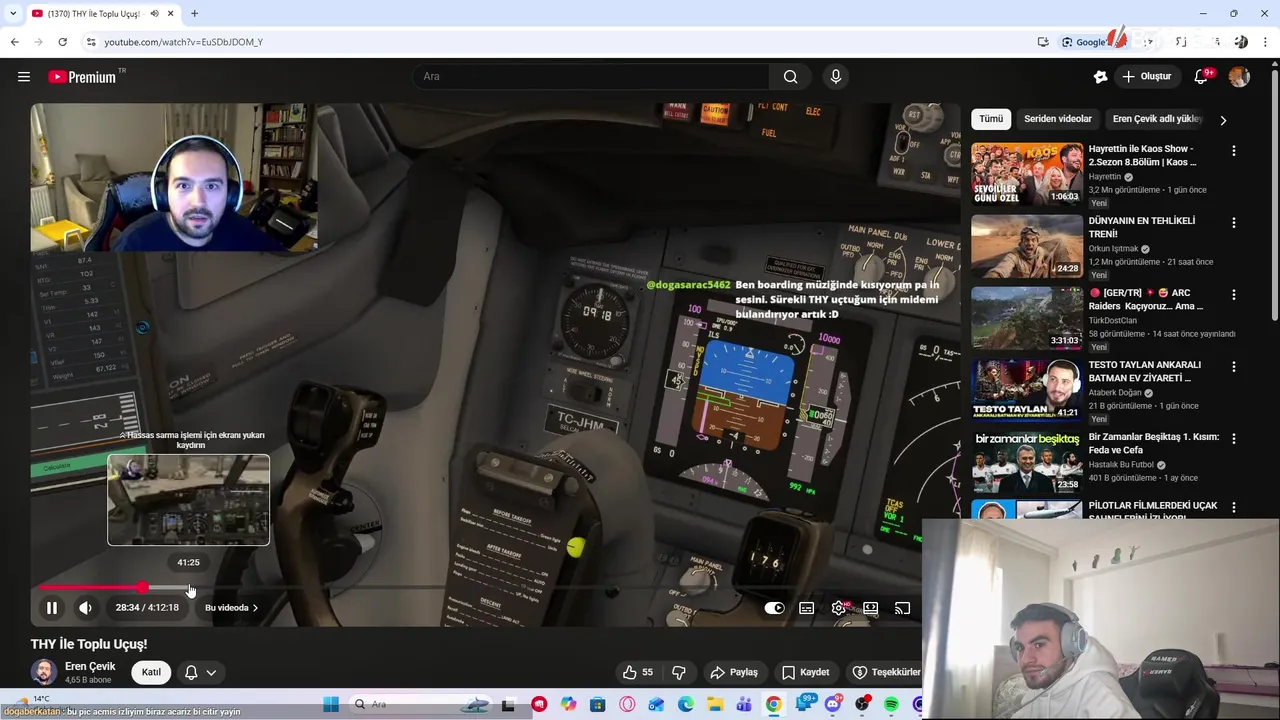The width and height of the screenshot is (1280, 720).
Task: Open Spotify from the taskbar
Action: [x=890, y=704]
